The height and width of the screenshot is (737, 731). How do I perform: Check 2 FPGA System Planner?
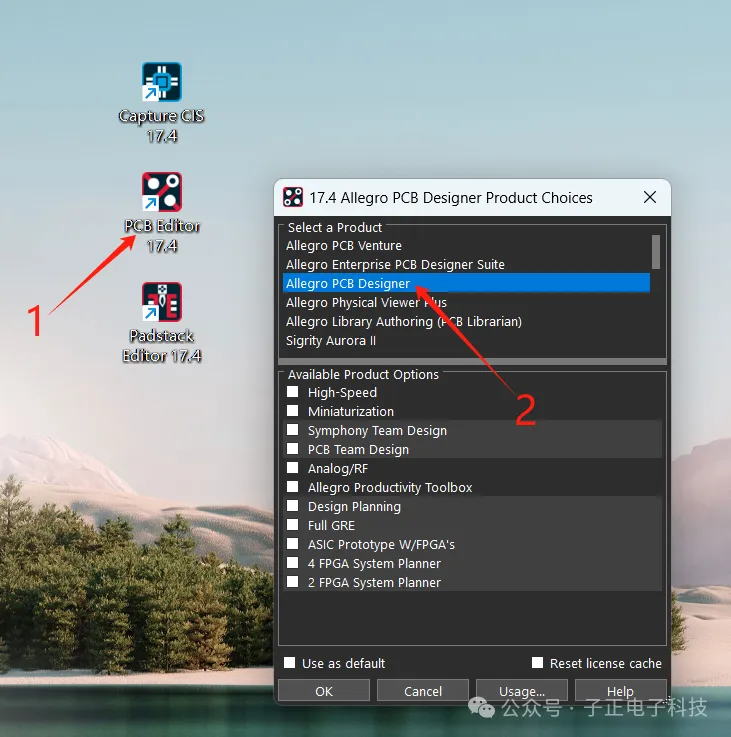[x=292, y=582]
